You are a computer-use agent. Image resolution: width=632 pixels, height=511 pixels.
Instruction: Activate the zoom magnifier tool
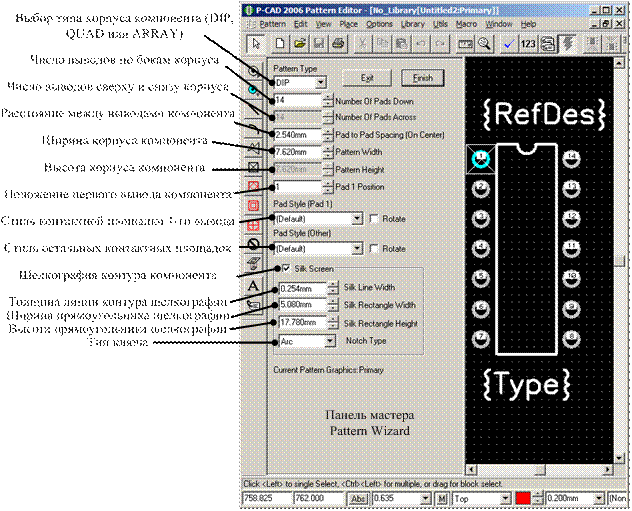484,43
